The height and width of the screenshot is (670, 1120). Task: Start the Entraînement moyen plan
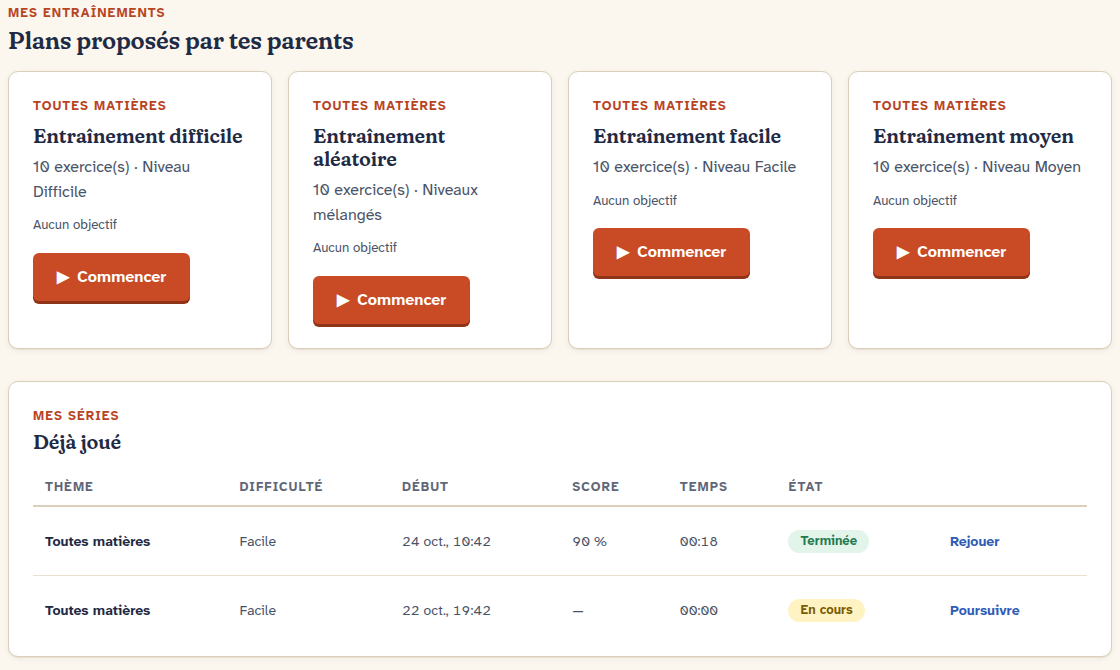click(x=951, y=252)
